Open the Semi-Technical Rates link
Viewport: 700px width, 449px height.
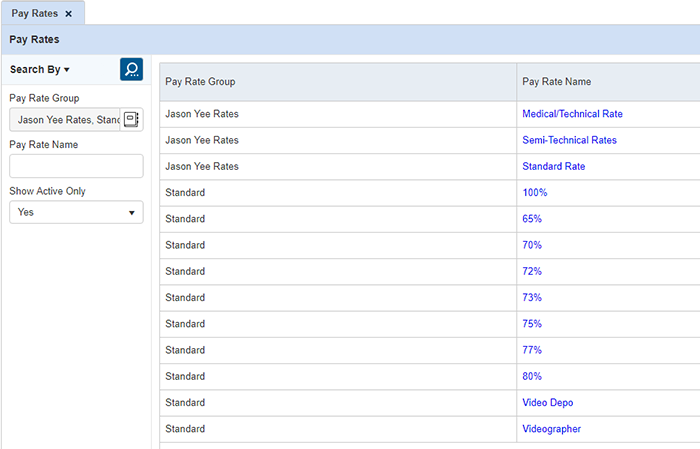[x=569, y=140]
